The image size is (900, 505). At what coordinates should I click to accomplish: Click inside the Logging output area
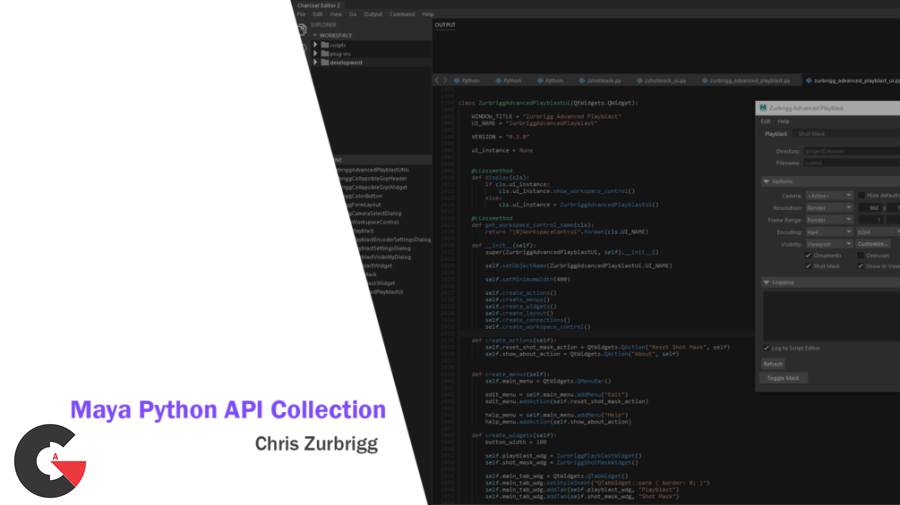[831, 316]
